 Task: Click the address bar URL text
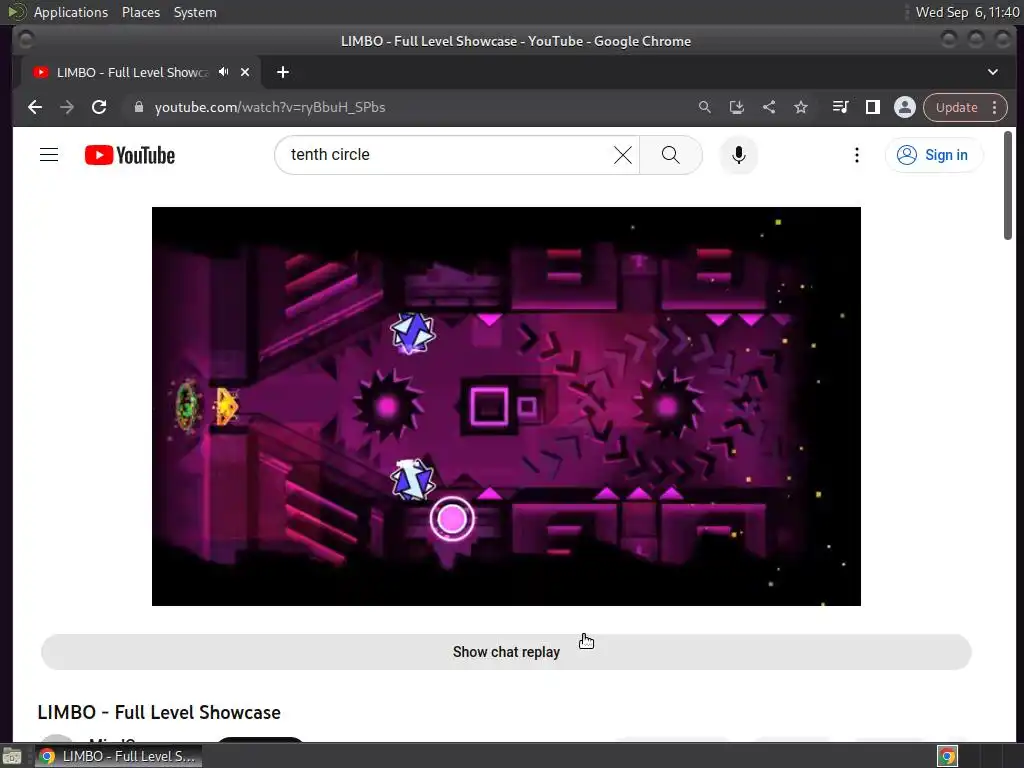[270, 107]
